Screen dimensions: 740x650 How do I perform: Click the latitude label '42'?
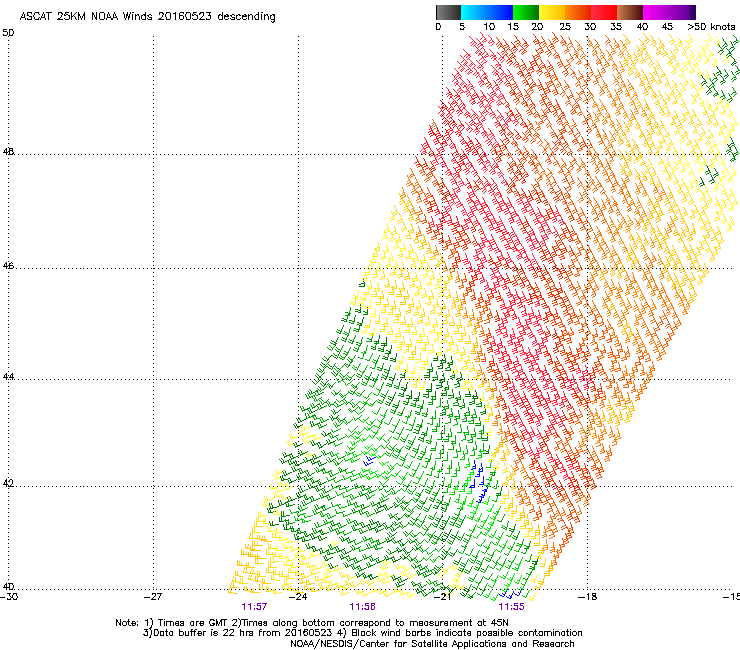(8, 484)
